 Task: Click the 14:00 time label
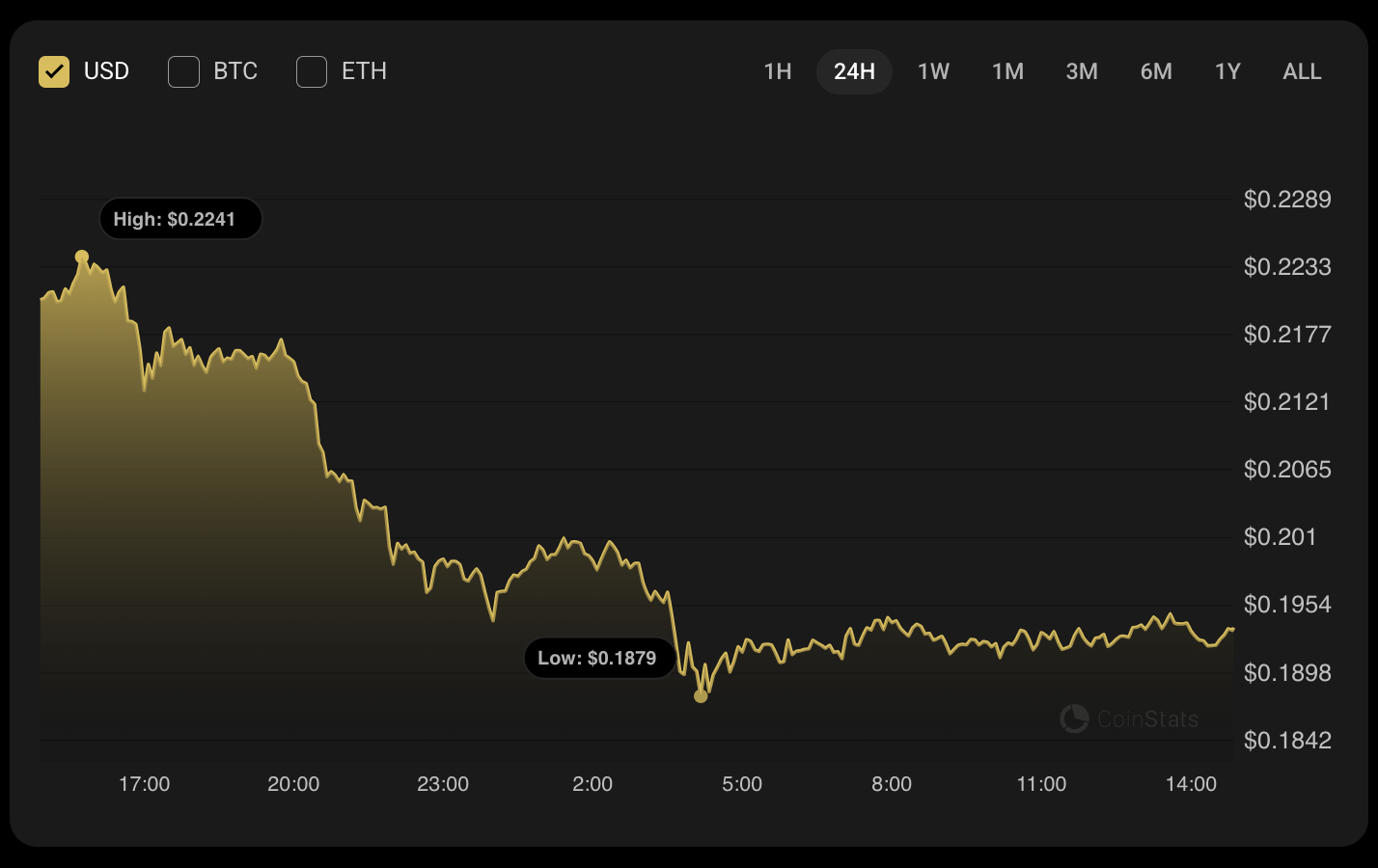pos(1191,784)
